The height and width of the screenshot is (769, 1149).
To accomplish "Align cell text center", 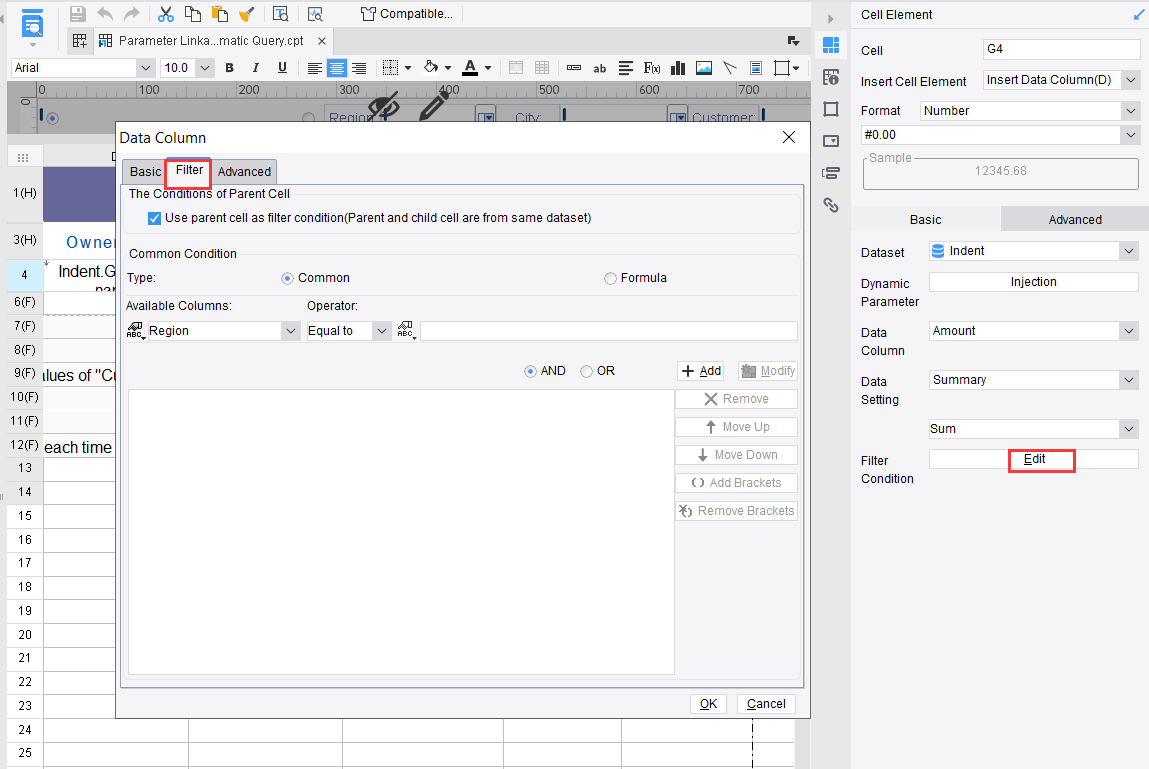I will point(336,68).
